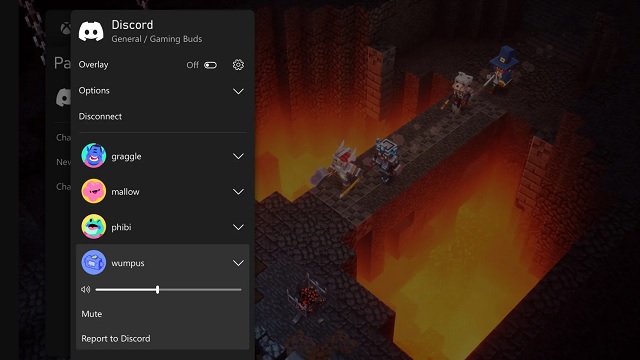This screenshot has width=640, height=360.
Task: Click graggle's avatar icon
Action: (x=94, y=156)
